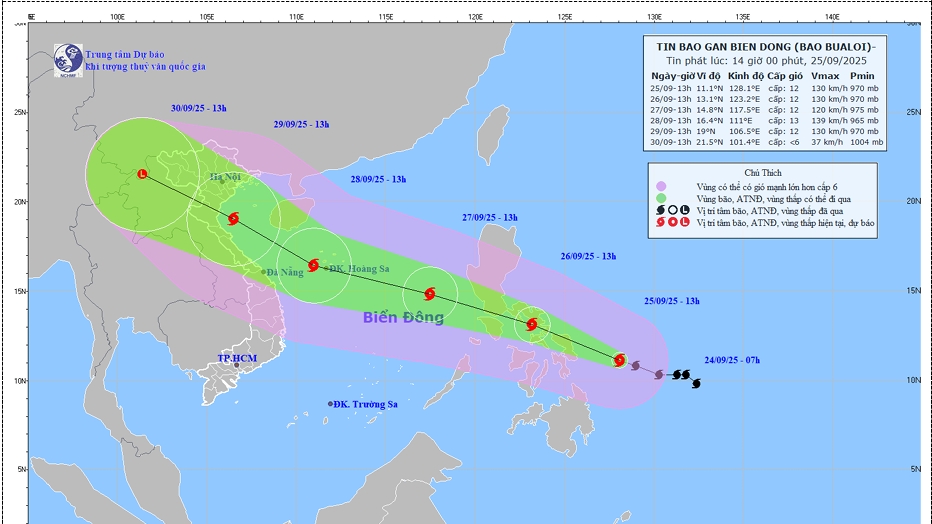This screenshot has width=932, height=524.
Task: Click the purple past-track storm marker
Action: tap(636, 366)
